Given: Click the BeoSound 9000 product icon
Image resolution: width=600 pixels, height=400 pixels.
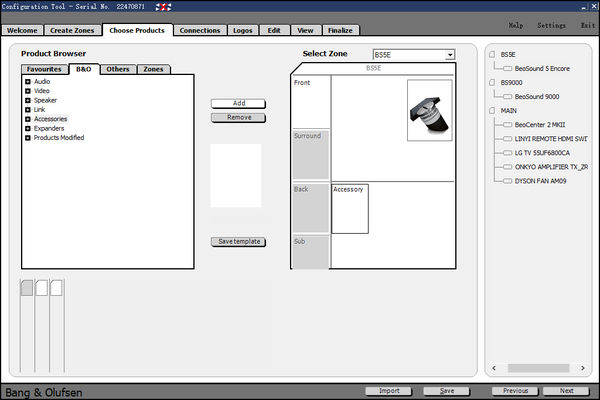Looking at the screenshot, I should click(x=507, y=96).
